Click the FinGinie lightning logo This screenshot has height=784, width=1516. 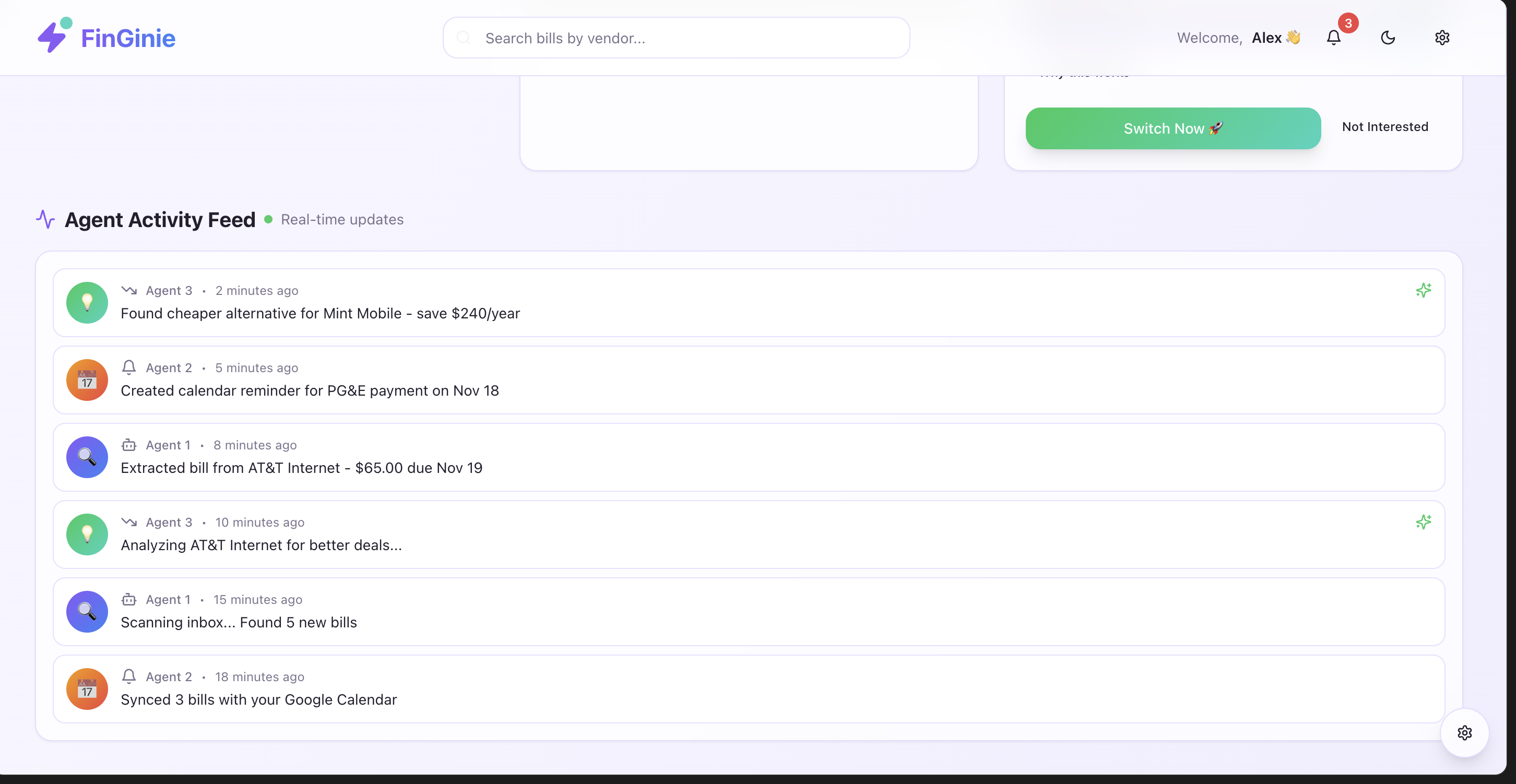click(x=53, y=37)
